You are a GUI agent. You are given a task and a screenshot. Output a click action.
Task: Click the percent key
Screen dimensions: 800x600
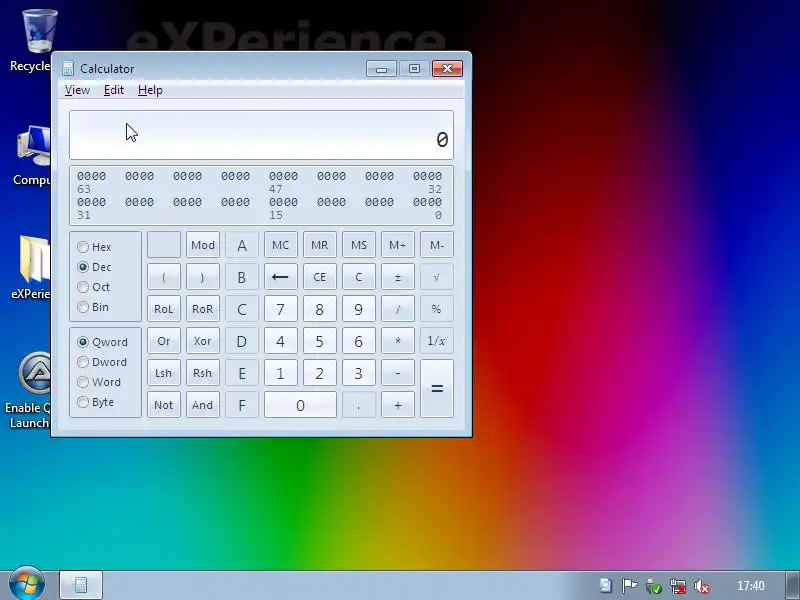(x=437, y=309)
